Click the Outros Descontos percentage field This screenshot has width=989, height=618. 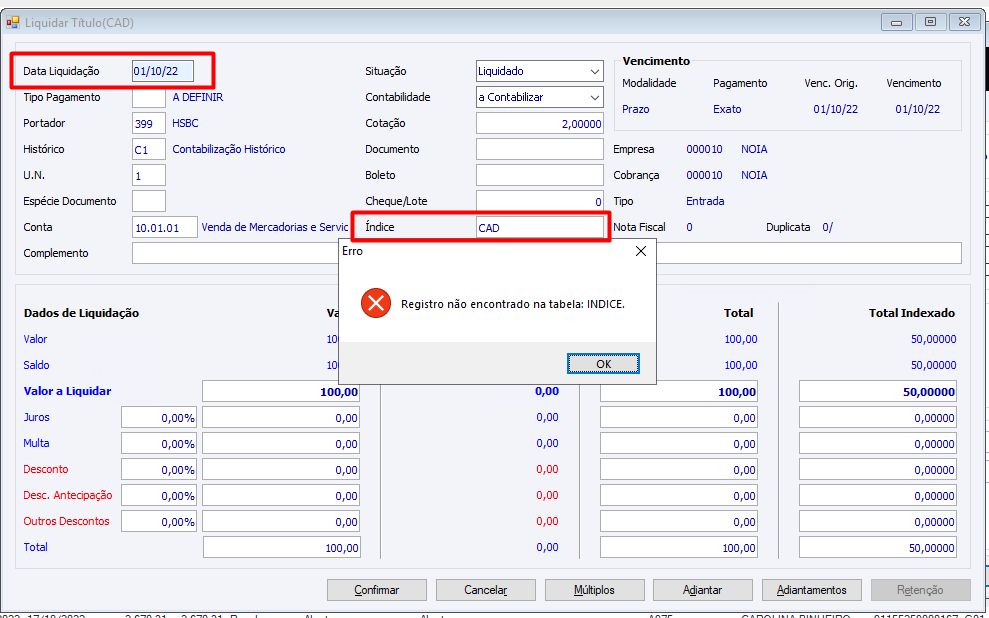pyautogui.click(x=159, y=522)
